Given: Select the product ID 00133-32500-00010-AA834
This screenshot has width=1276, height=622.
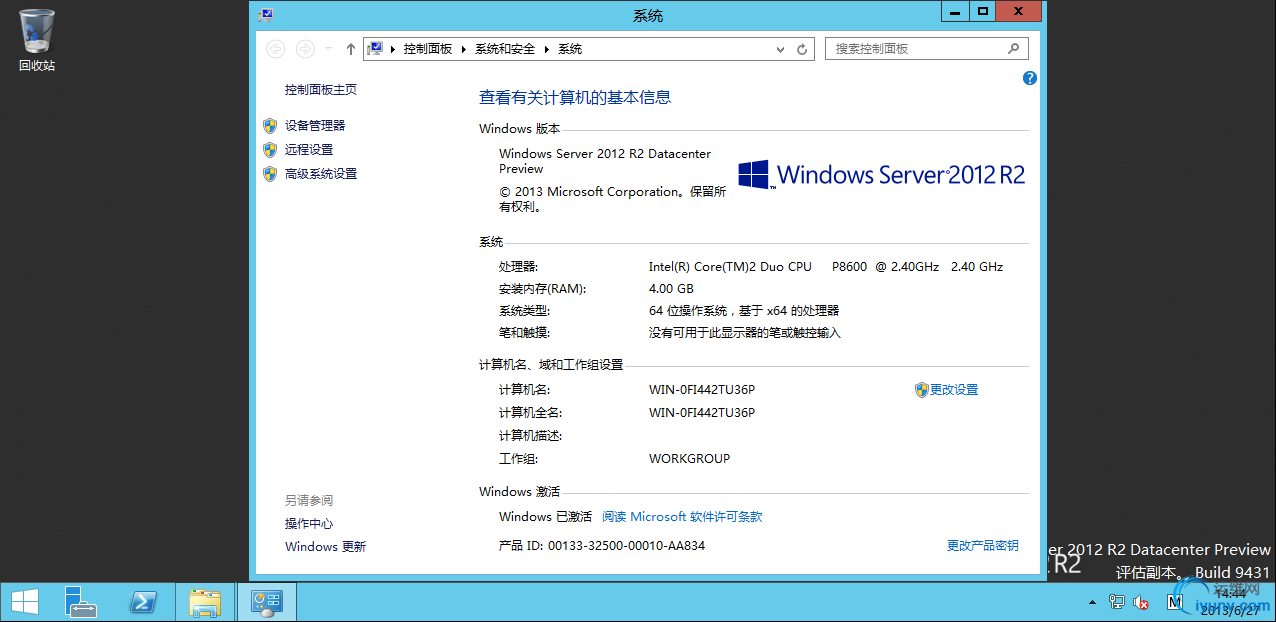Looking at the screenshot, I should 627,547.
